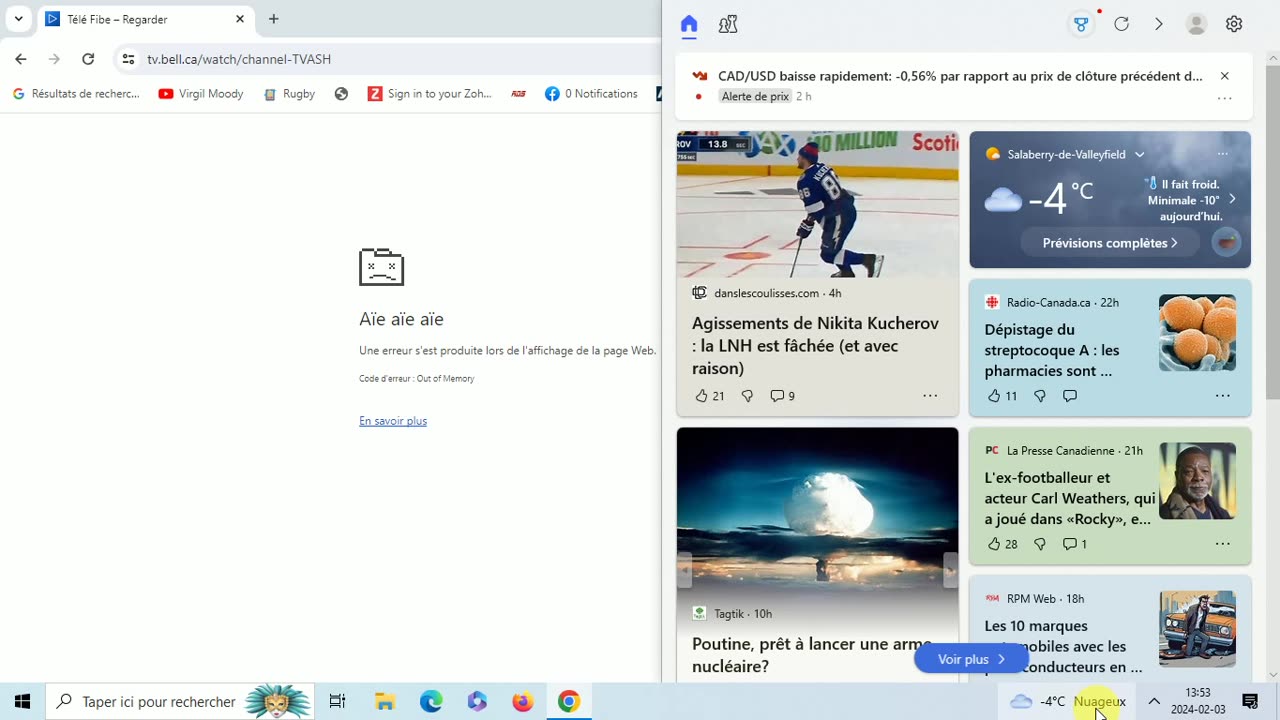Open more options on the weather card

[x=1222, y=154]
